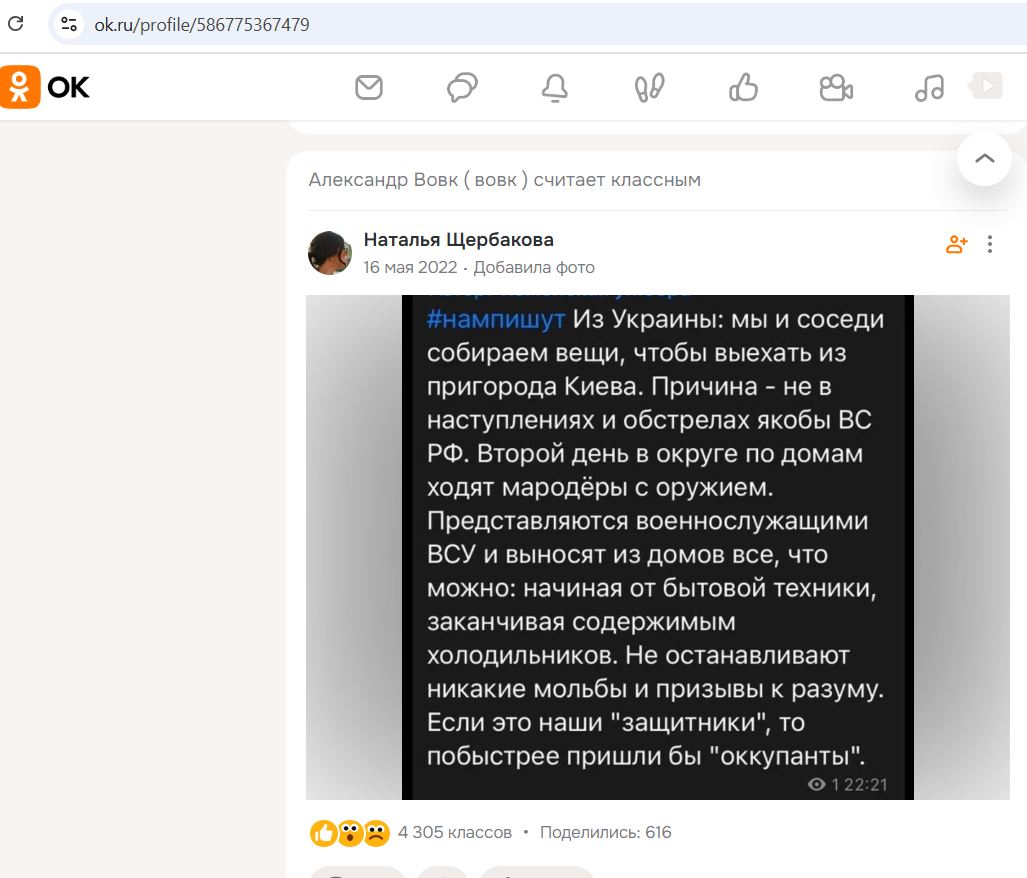Click the add friend icon on post
Image resolution: width=1027 pixels, height=878 pixels.
[957, 244]
